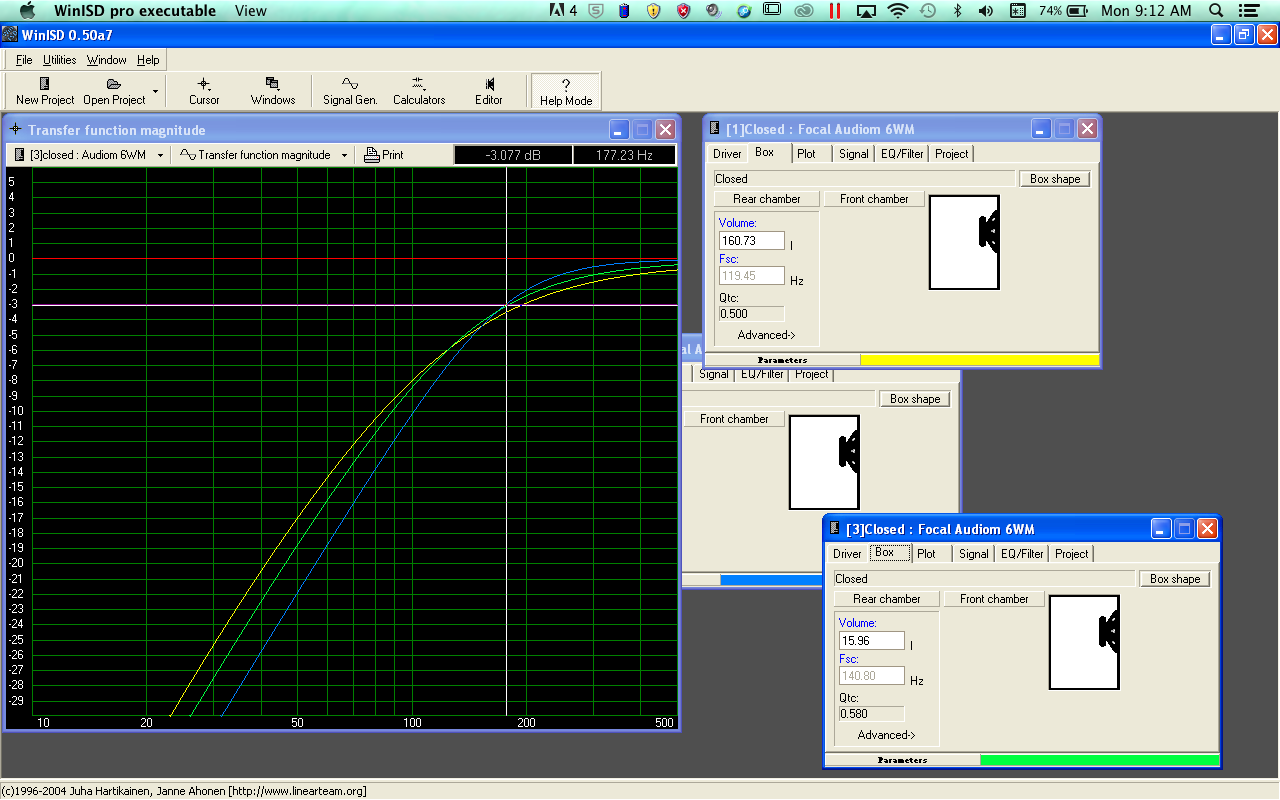Click Box shape button in [3]Closed window
1280x800 pixels.
(x=1175, y=579)
